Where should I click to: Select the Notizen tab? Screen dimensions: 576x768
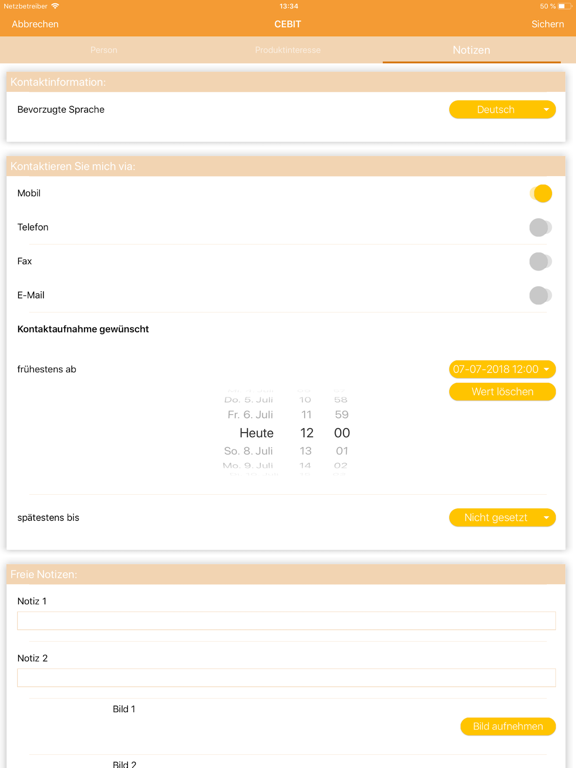[471, 50]
